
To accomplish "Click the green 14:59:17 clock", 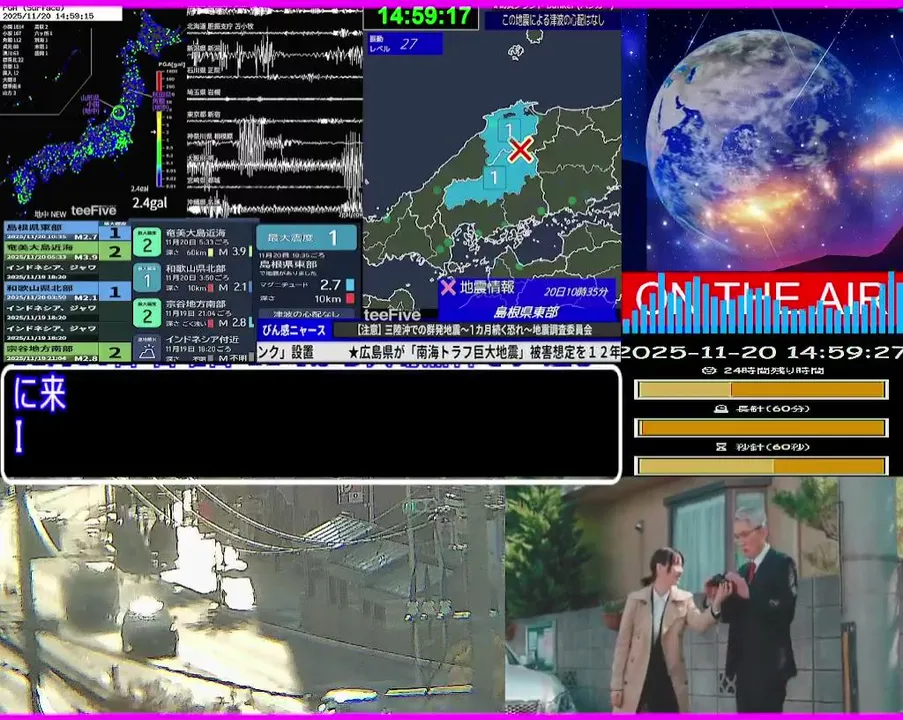I will pyautogui.click(x=424, y=16).
